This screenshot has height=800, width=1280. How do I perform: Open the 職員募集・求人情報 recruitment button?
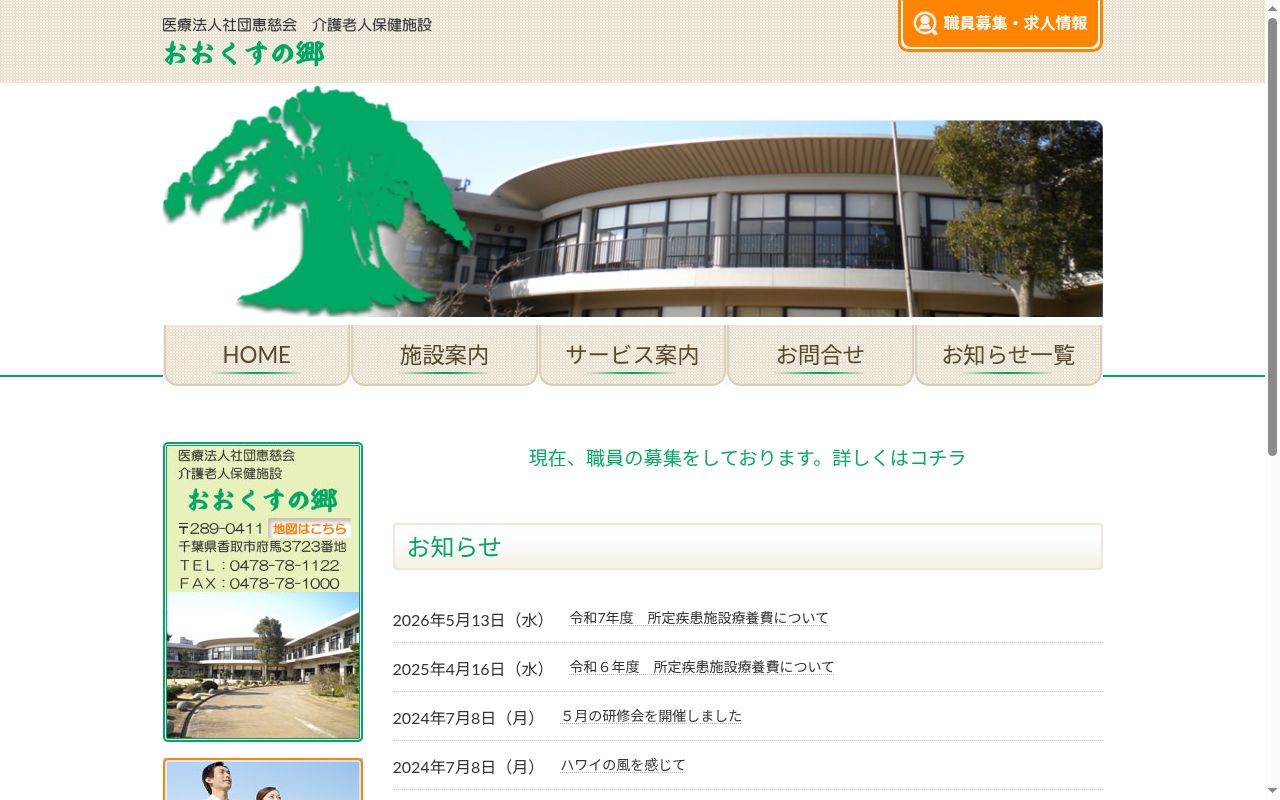pyautogui.click(x=1000, y=24)
